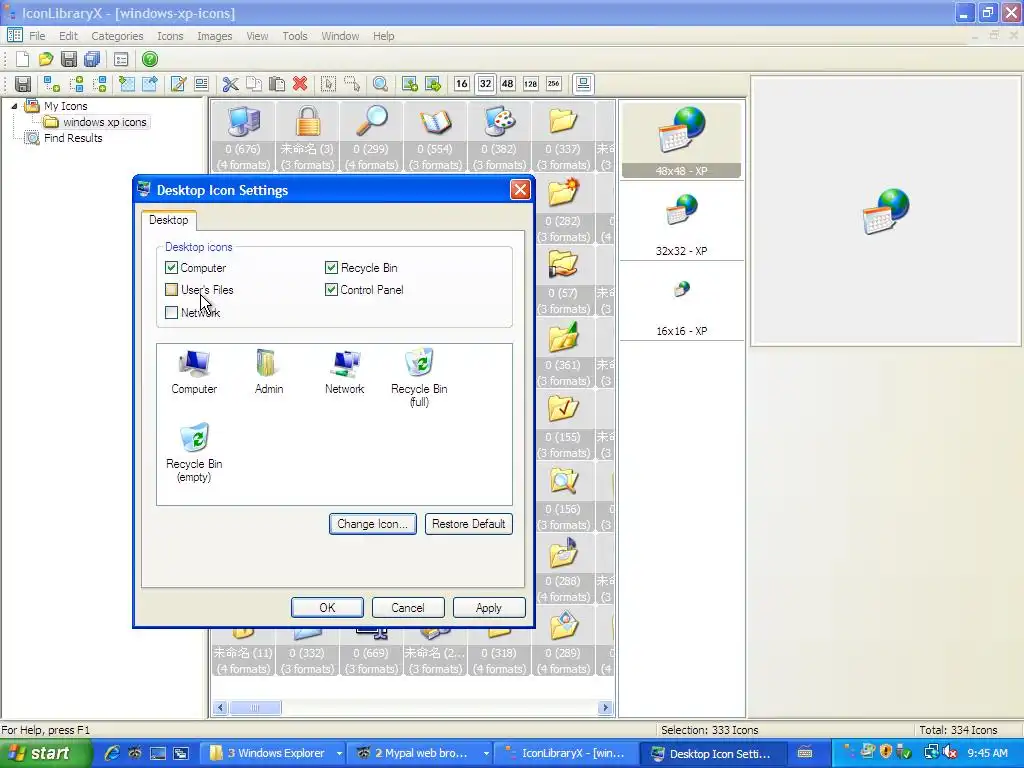This screenshot has height=768, width=1024.
Task: Click the green Help question mark icon
Action: point(150,59)
